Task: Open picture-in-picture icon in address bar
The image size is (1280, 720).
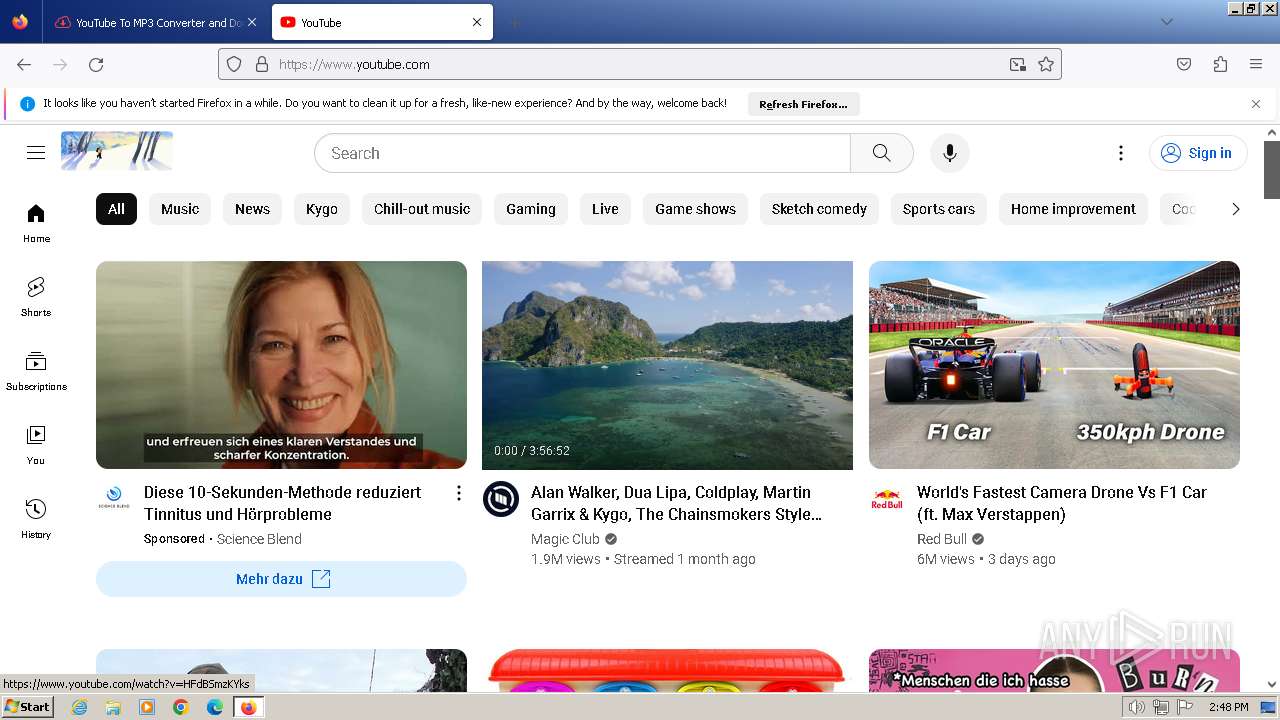Action: (1018, 64)
